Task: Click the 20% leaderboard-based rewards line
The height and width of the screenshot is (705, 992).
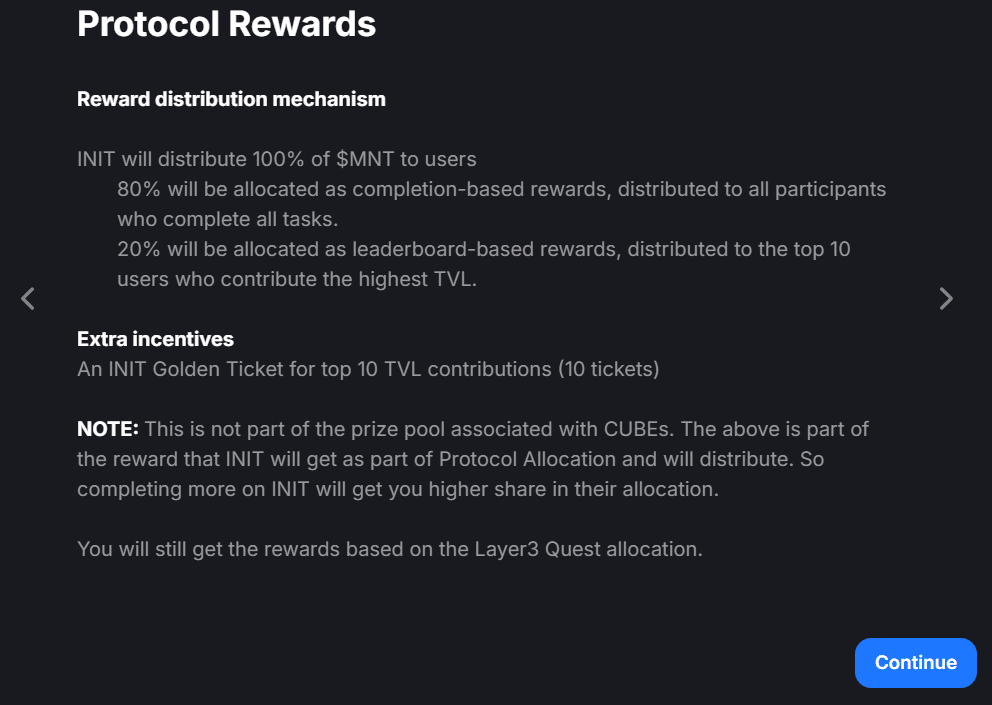Action: pyautogui.click(x=483, y=249)
